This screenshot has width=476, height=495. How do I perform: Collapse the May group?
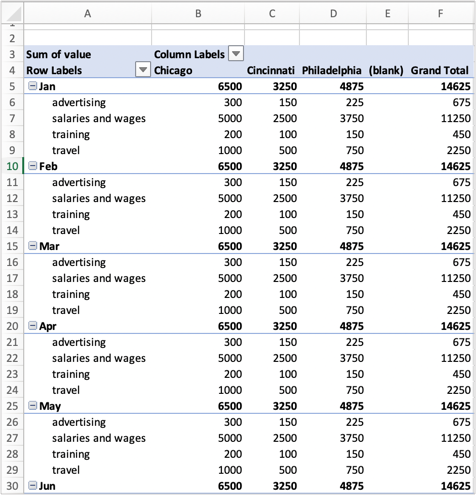tap(32, 406)
